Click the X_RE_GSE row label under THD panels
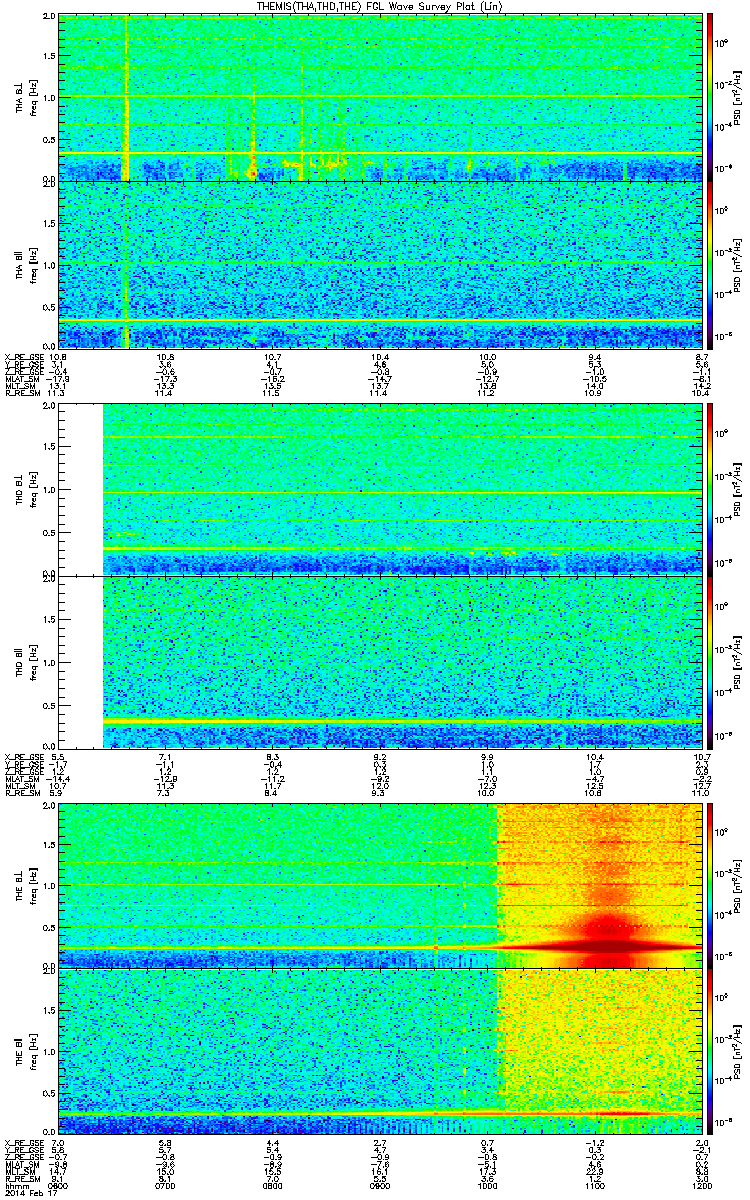The height and width of the screenshot is (1200, 750). point(22,757)
